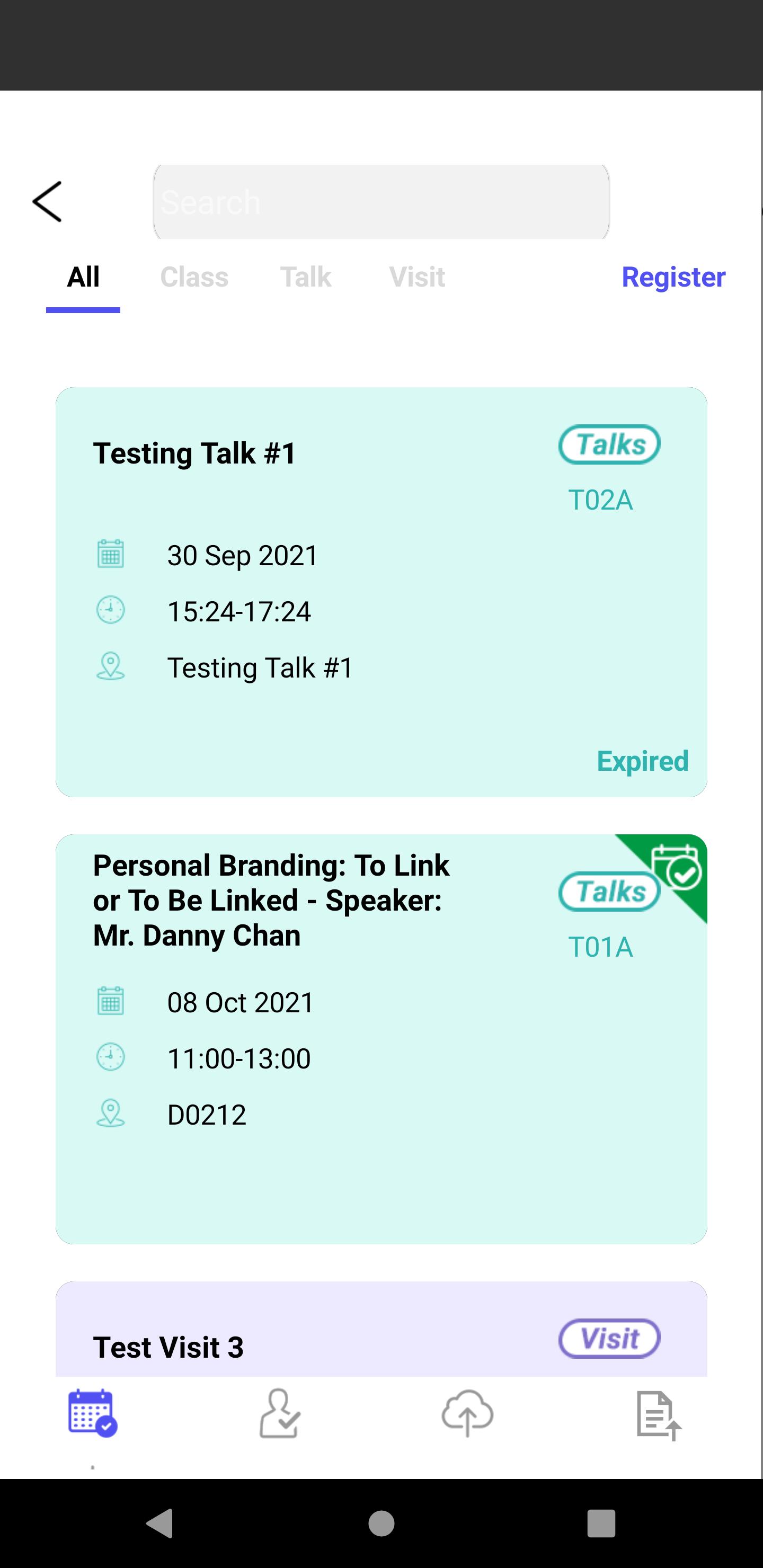This screenshot has width=763, height=1568.
Task: Tap the green registered calendar-check badge
Action: (676, 868)
